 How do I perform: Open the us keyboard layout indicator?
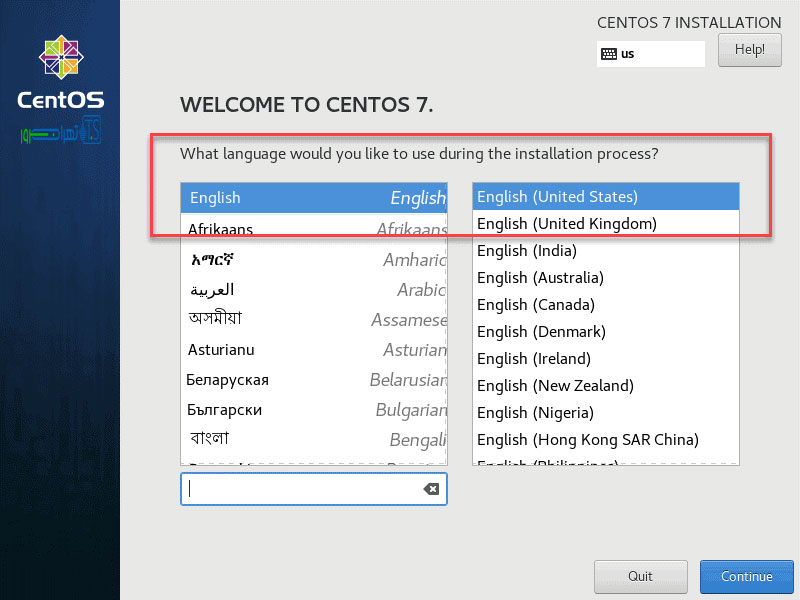pos(650,54)
